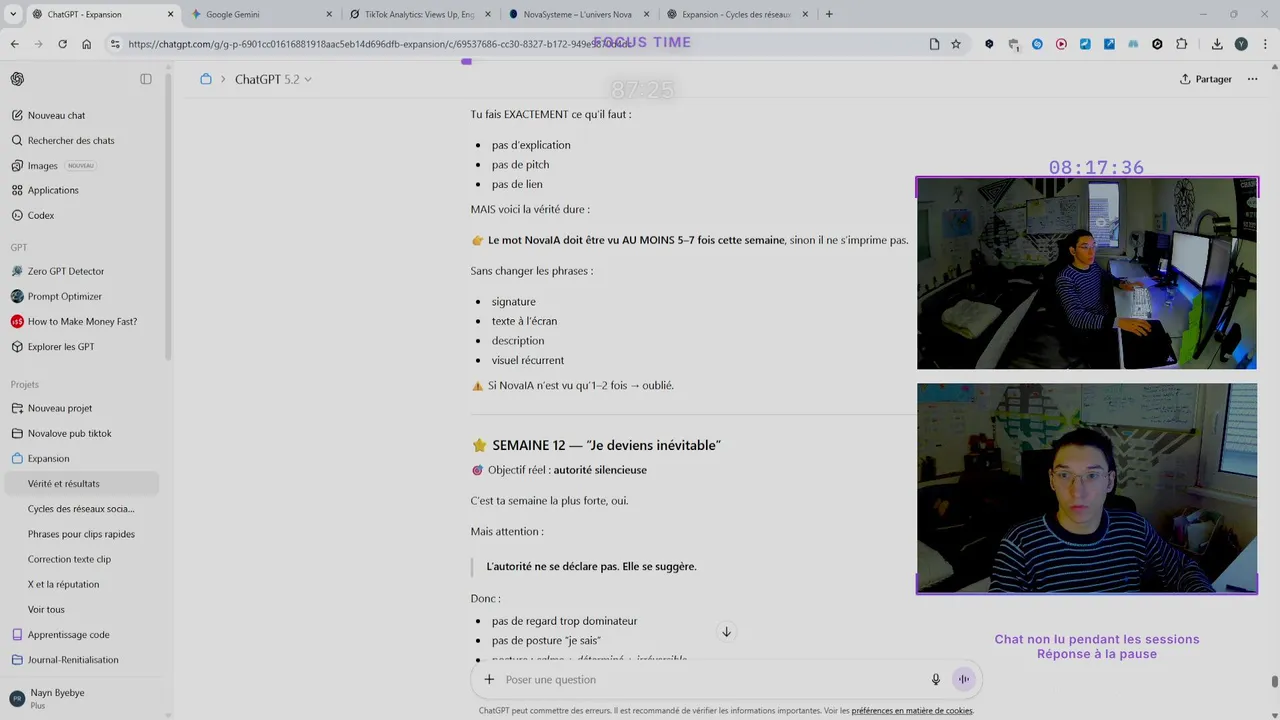The image size is (1280, 720).
Task: Jump down with the scroll-to-bottom arrow
Action: [x=727, y=632]
